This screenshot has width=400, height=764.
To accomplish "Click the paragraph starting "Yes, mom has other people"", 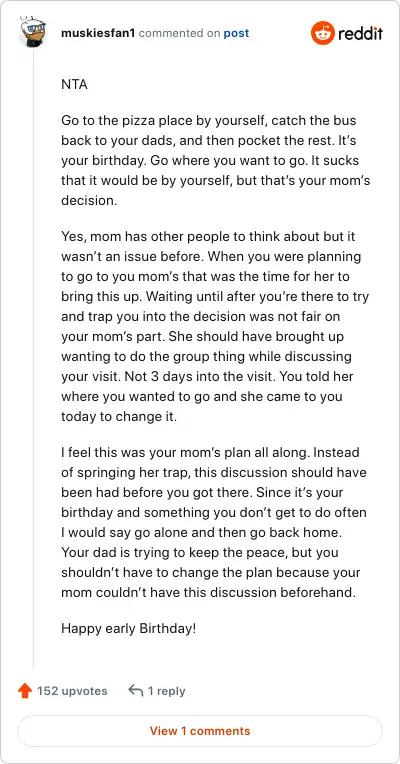I will click(x=215, y=326).
